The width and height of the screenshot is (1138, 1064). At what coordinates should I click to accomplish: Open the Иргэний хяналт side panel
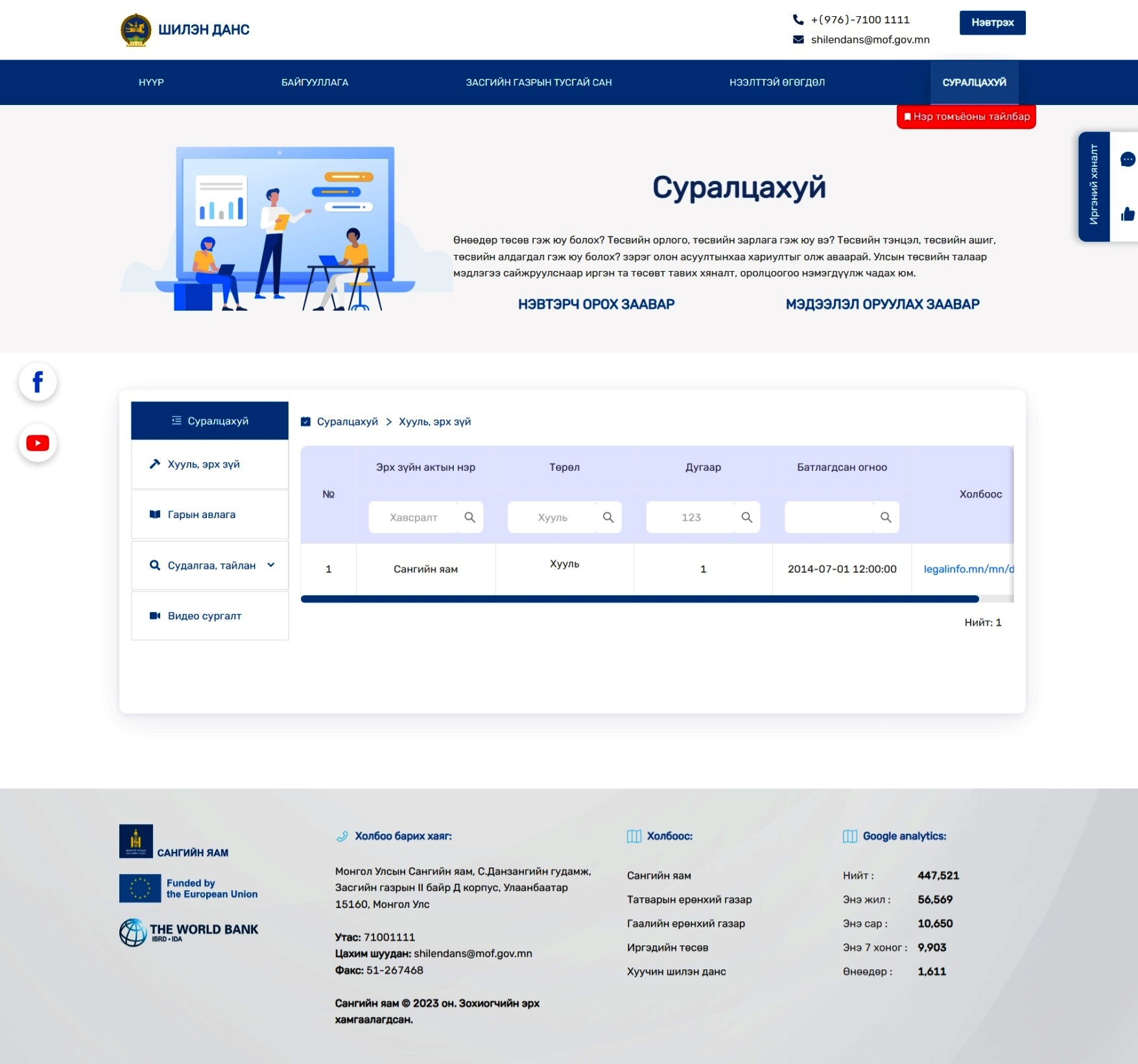tap(1093, 186)
